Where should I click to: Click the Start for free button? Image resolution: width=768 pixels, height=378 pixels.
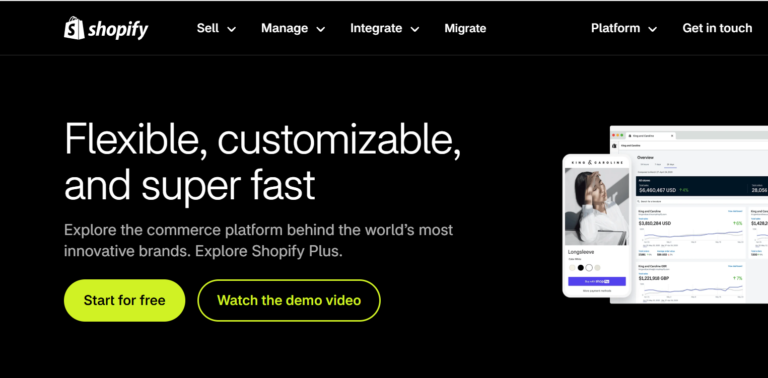coord(124,300)
